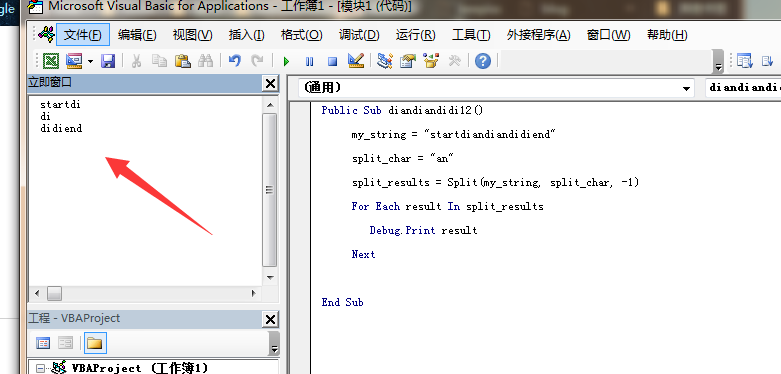Image resolution: width=781 pixels, height=374 pixels.
Task: Undo the last action
Action: click(x=235, y=61)
